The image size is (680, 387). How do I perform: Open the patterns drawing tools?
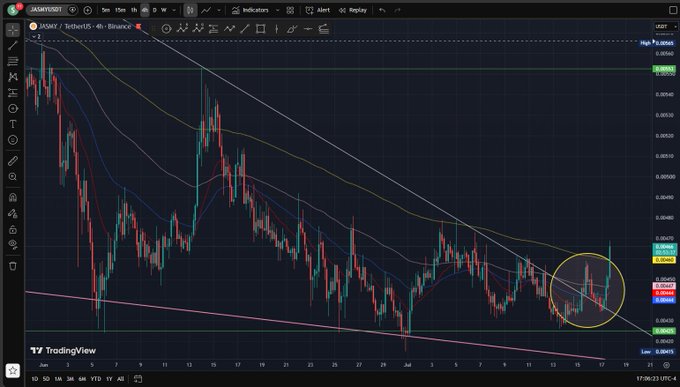(13, 77)
